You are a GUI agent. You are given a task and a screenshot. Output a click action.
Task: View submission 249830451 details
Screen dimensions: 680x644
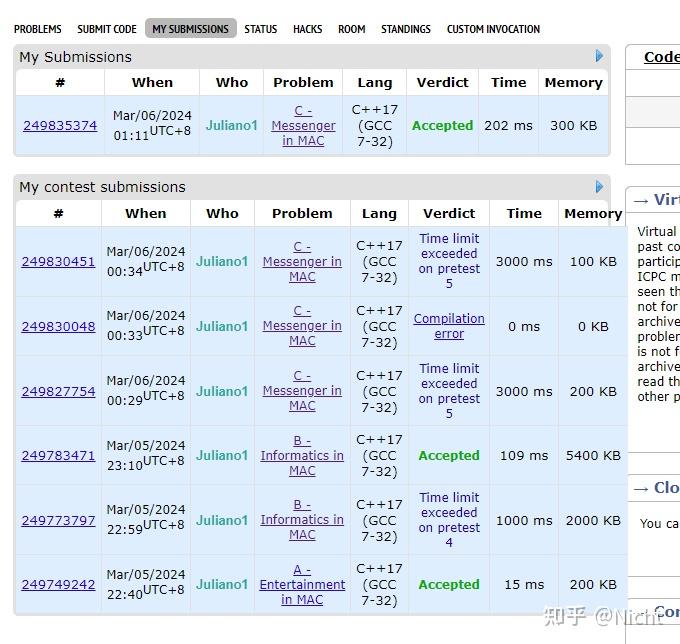tap(58, 262)
